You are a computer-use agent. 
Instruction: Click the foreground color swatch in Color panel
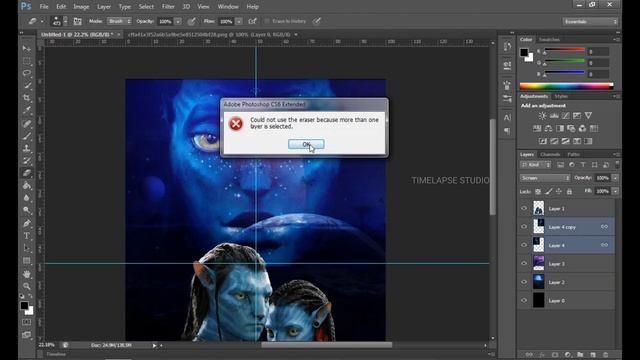pyautogui.click(x=524, y=52)
